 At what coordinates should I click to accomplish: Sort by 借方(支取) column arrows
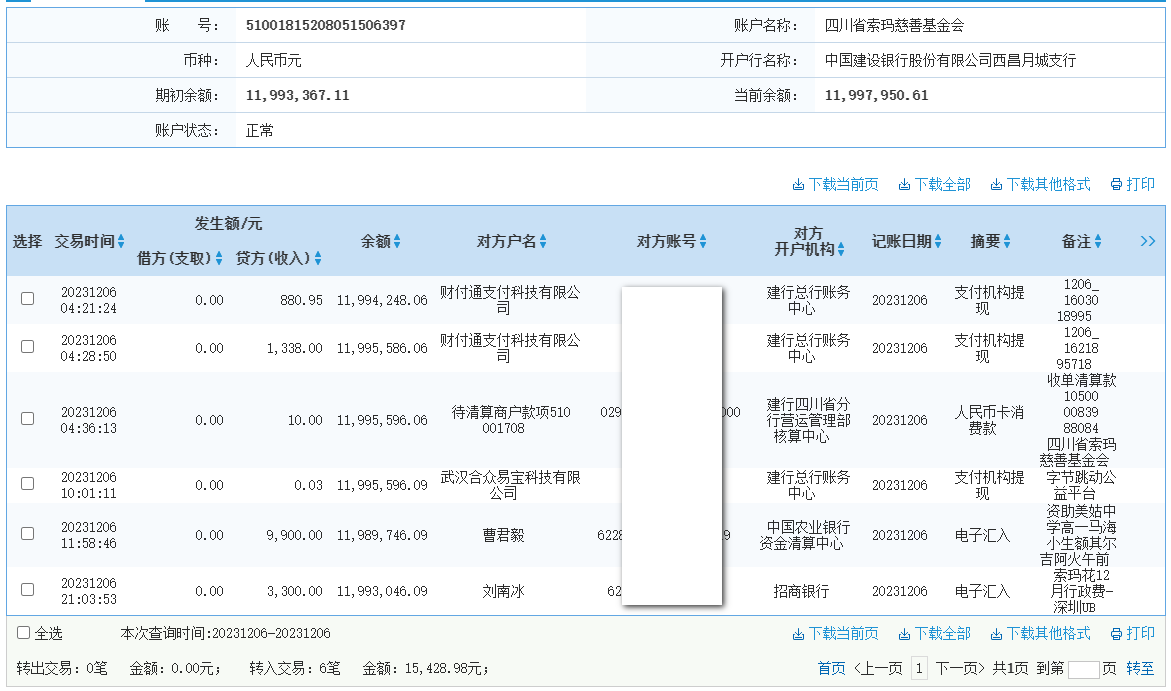coord(219,258)
